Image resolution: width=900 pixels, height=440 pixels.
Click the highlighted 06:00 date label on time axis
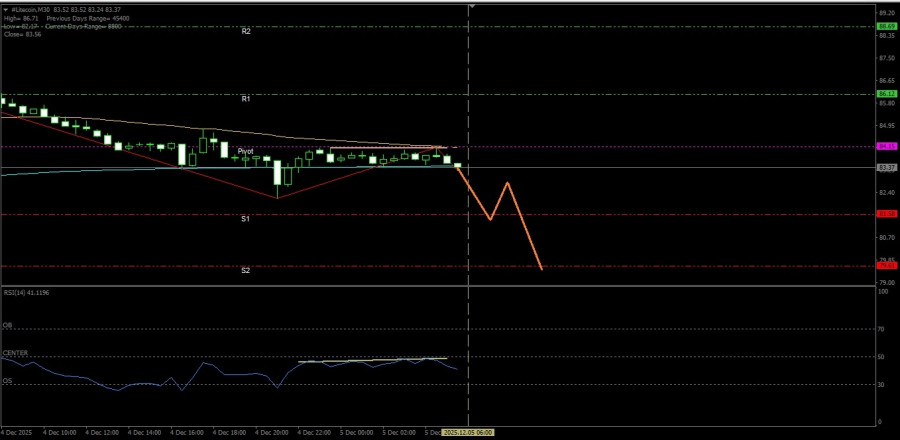coord(469,433)
